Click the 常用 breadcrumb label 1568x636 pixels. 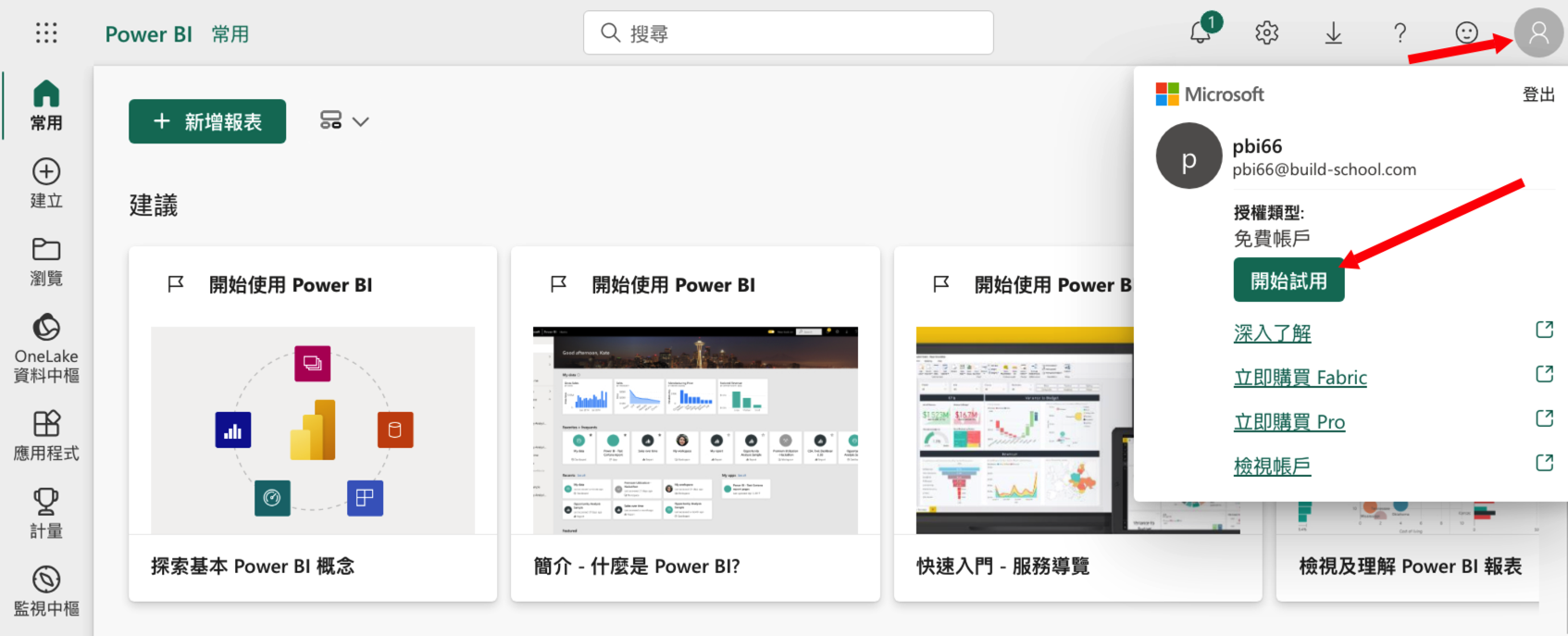pyautogui.click(x=230, y=34)
